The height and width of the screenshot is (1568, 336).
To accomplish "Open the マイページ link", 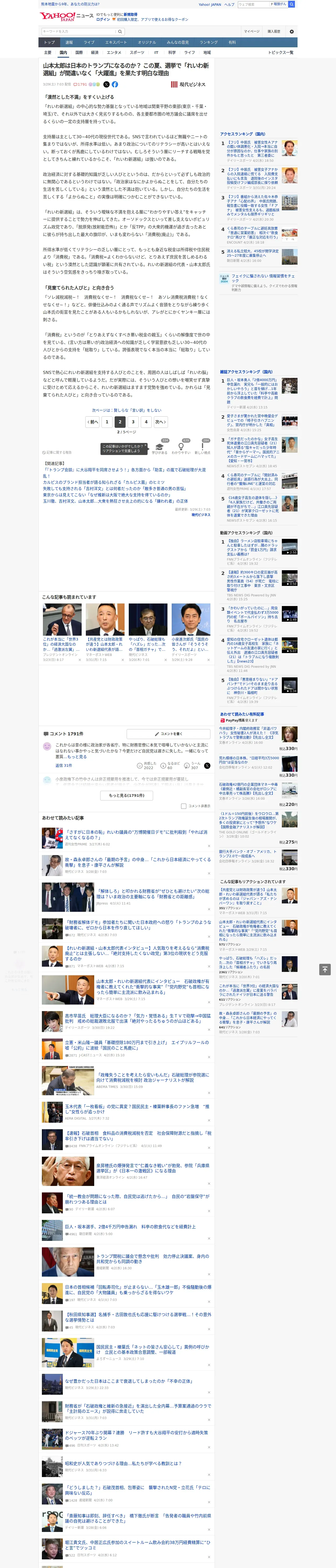I will click(x=251, y=32).
